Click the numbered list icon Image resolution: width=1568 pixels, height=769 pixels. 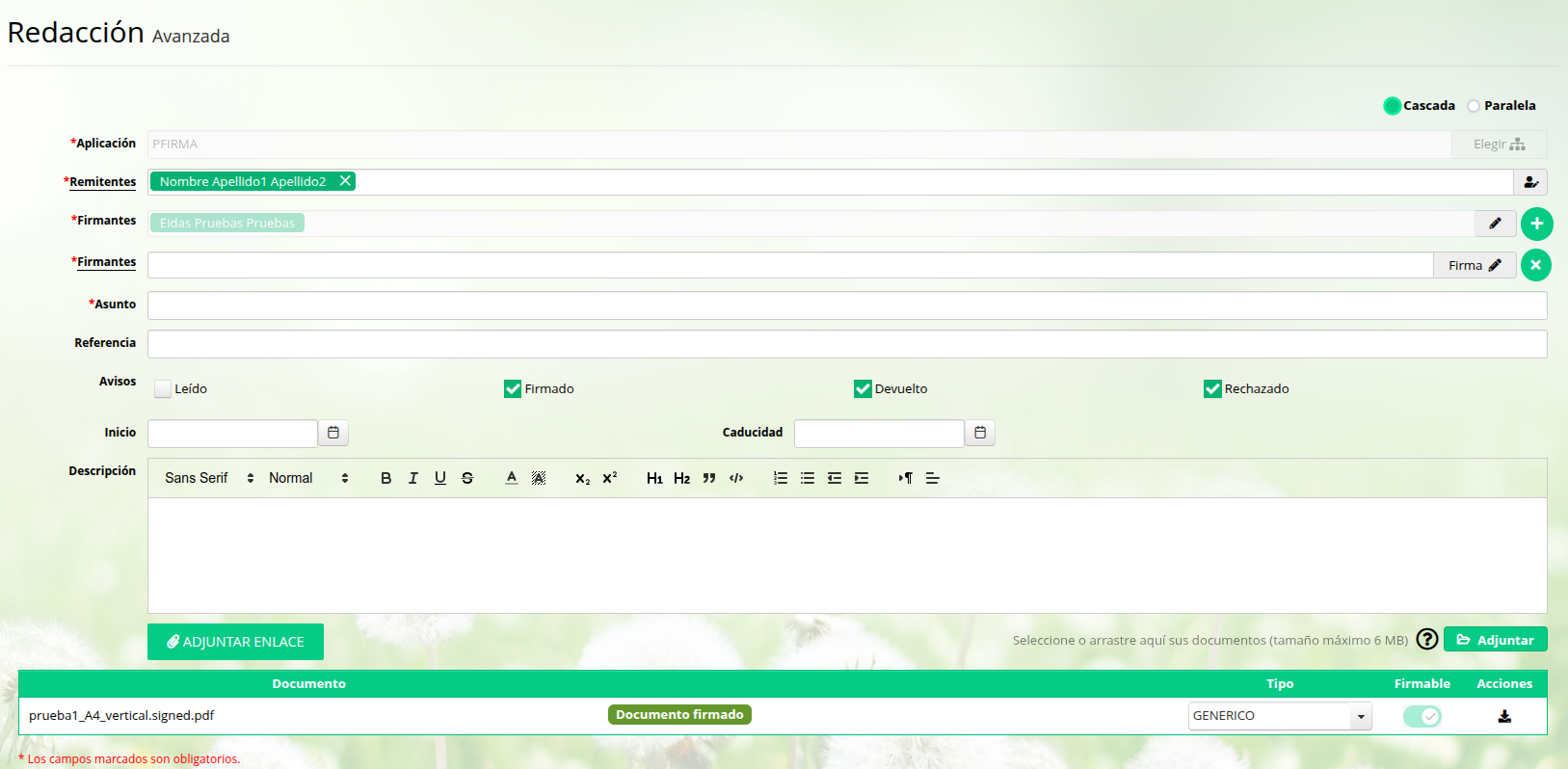(x=781, y=478)
